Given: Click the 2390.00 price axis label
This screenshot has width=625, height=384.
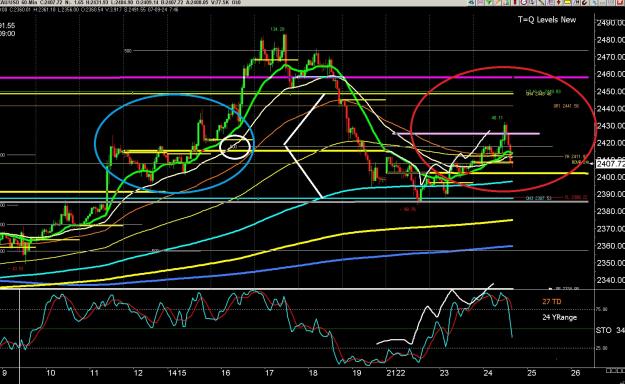Looking at the screenshot, I should [610, 194].
